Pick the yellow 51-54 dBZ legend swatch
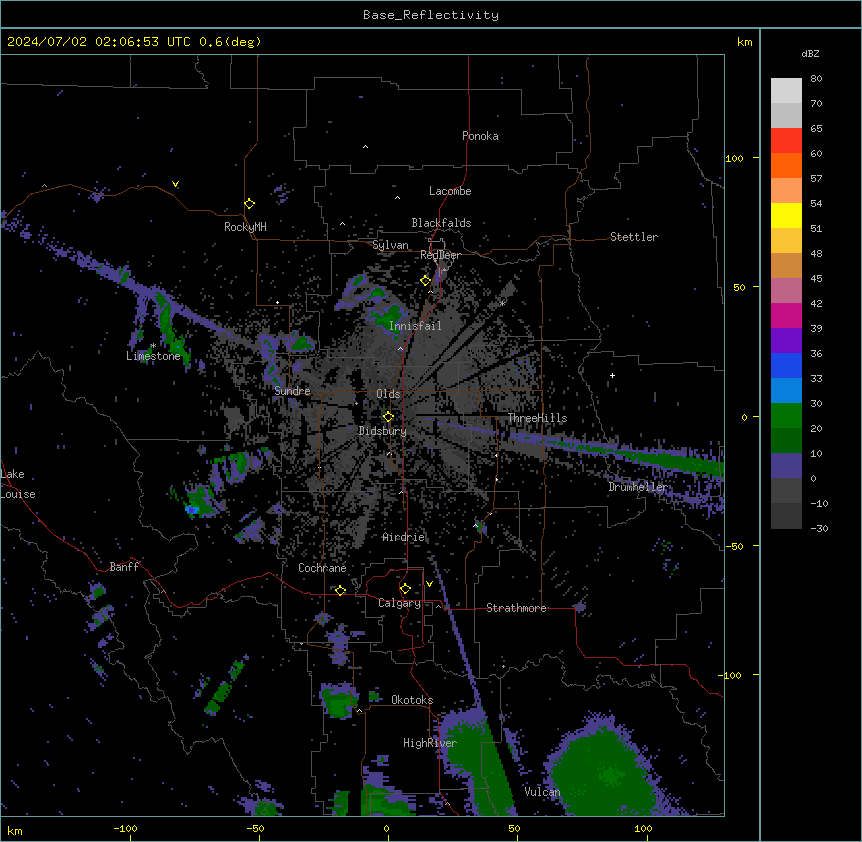 [x=786, y=215]
